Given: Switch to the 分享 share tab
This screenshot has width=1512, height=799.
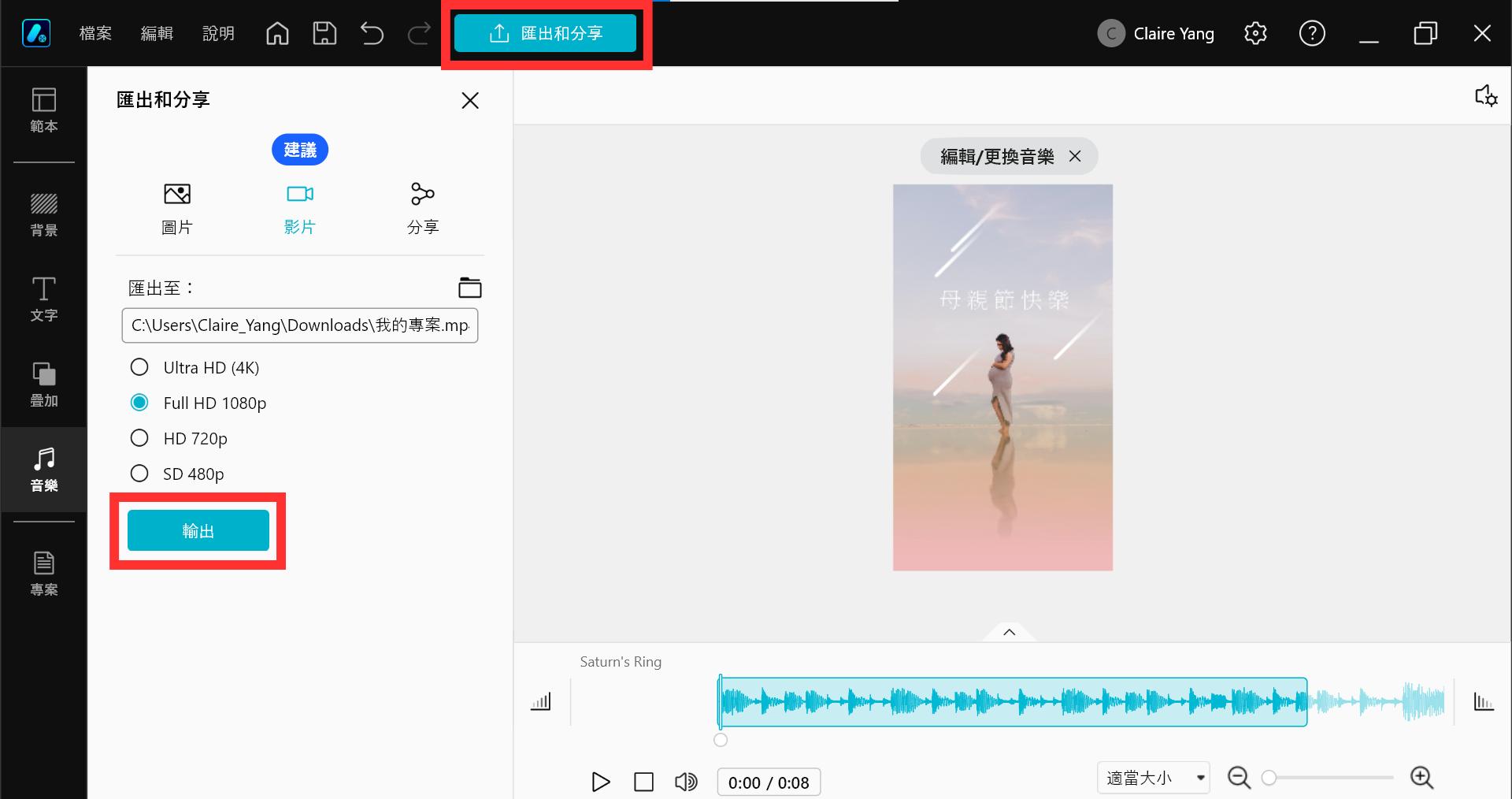Looking at the screenshot, I should click(x=422, y=207).
